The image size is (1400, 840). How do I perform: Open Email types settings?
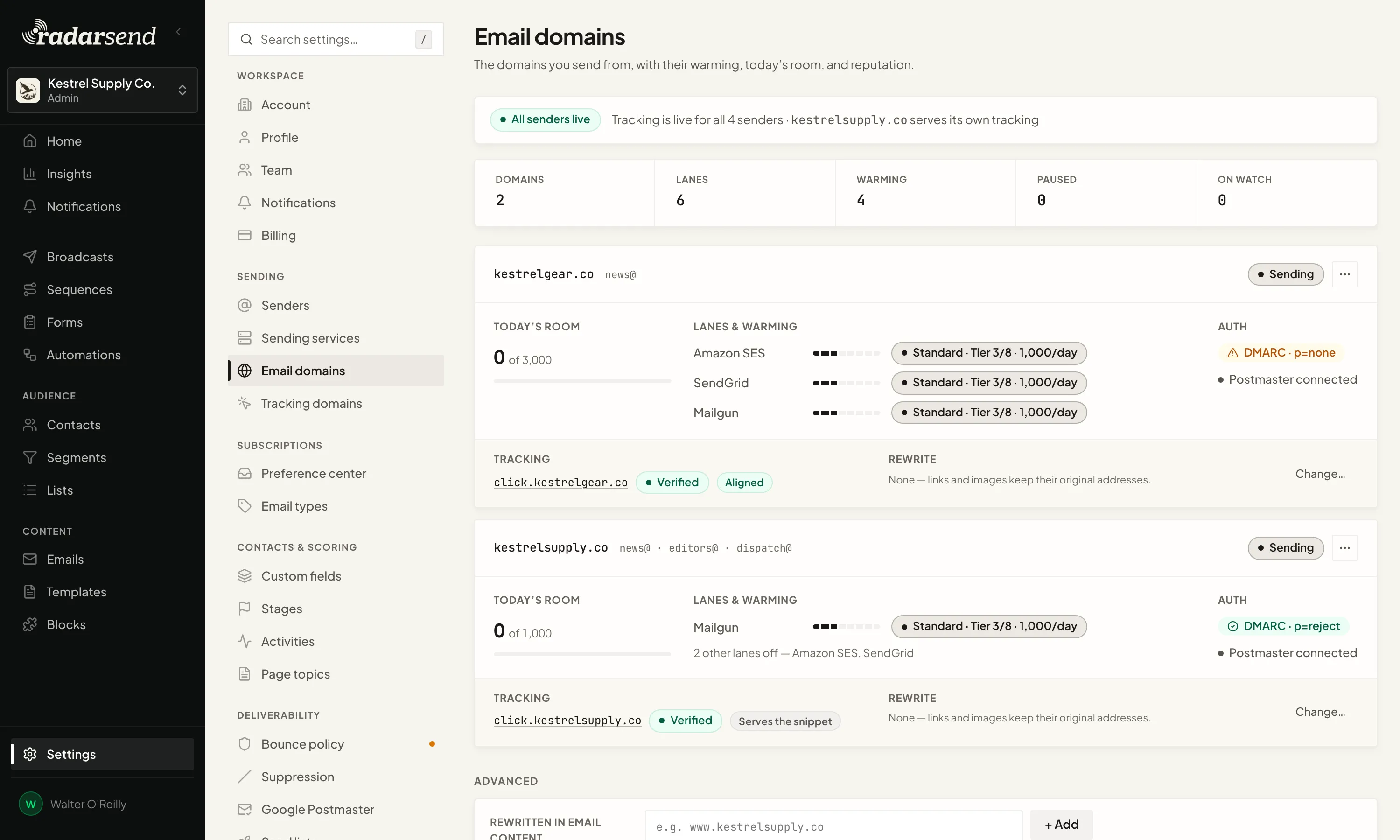(x=336, y=506)
